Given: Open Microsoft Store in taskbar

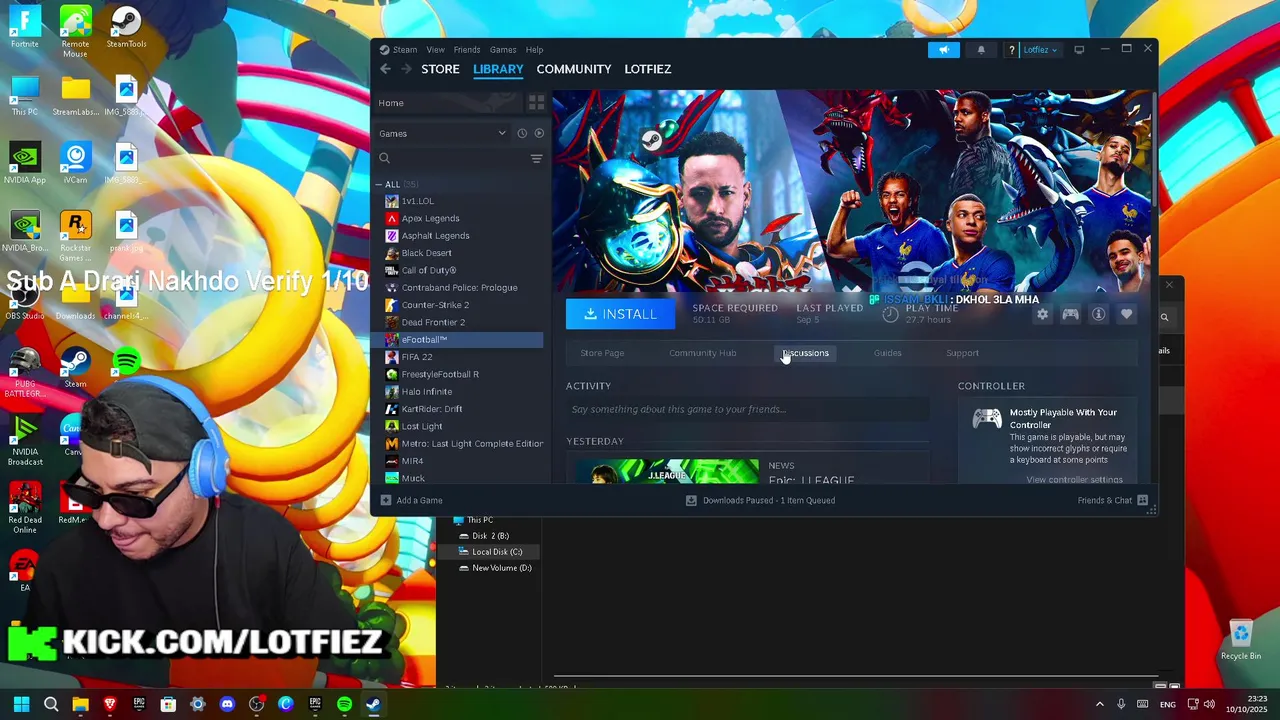Looking at the screenshot, I should click(x=168, y=704).
